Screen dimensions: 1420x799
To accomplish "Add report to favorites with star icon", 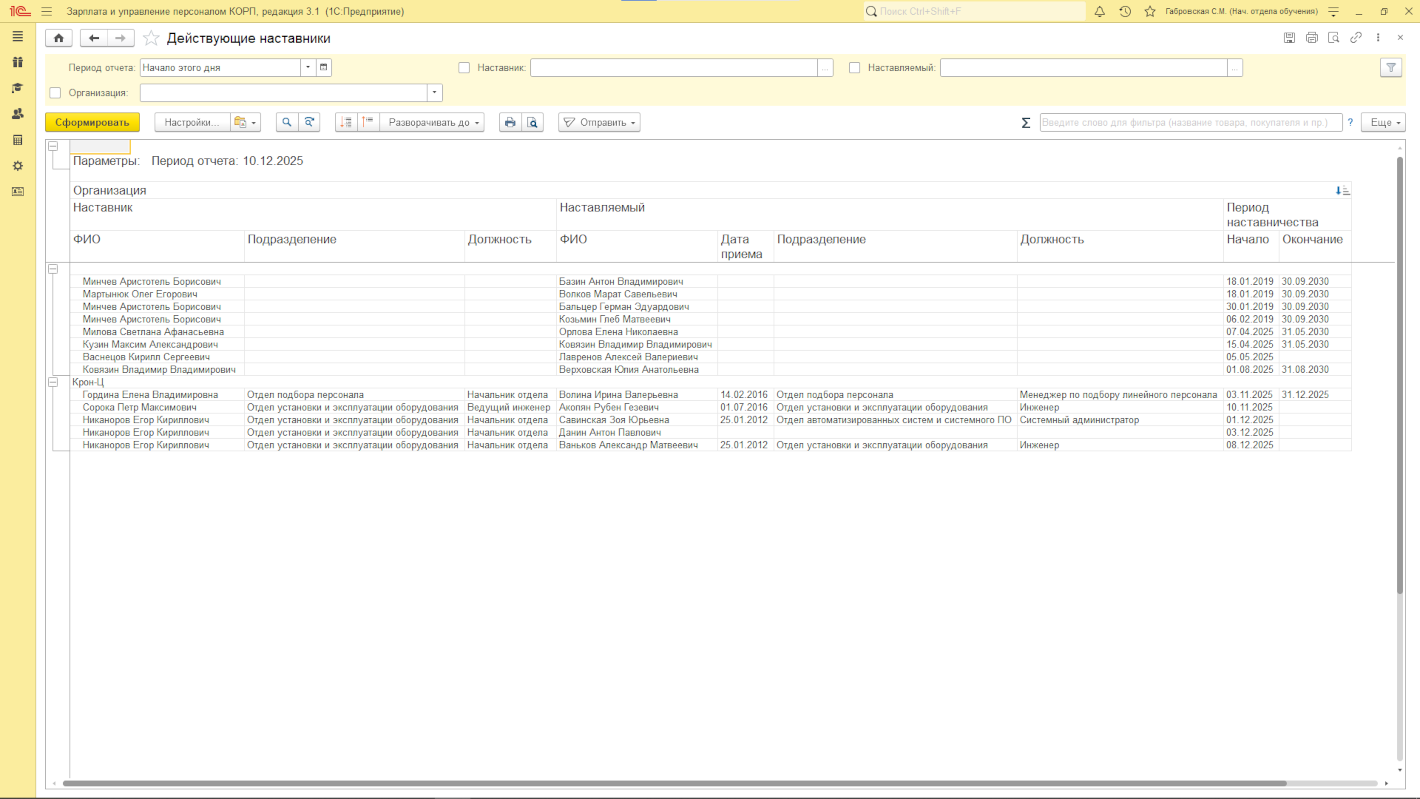I will point(151,38).
